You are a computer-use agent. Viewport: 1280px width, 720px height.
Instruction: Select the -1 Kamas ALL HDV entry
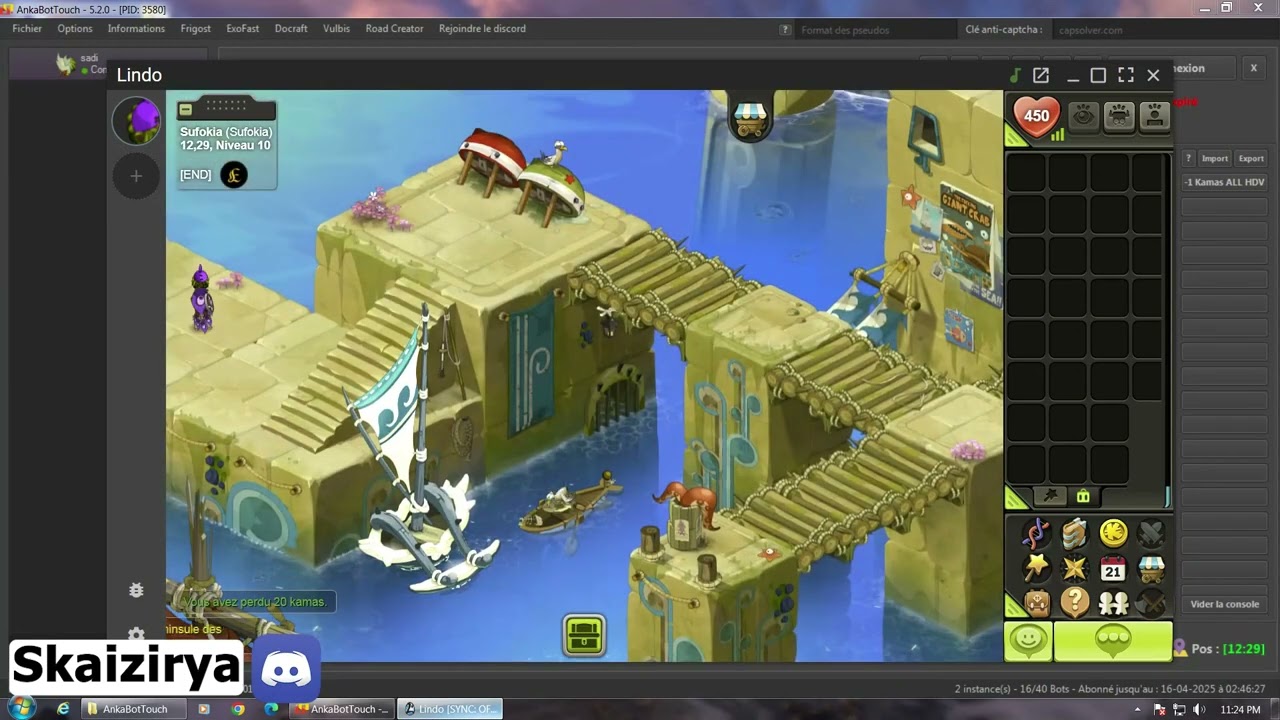(1225, 182)
